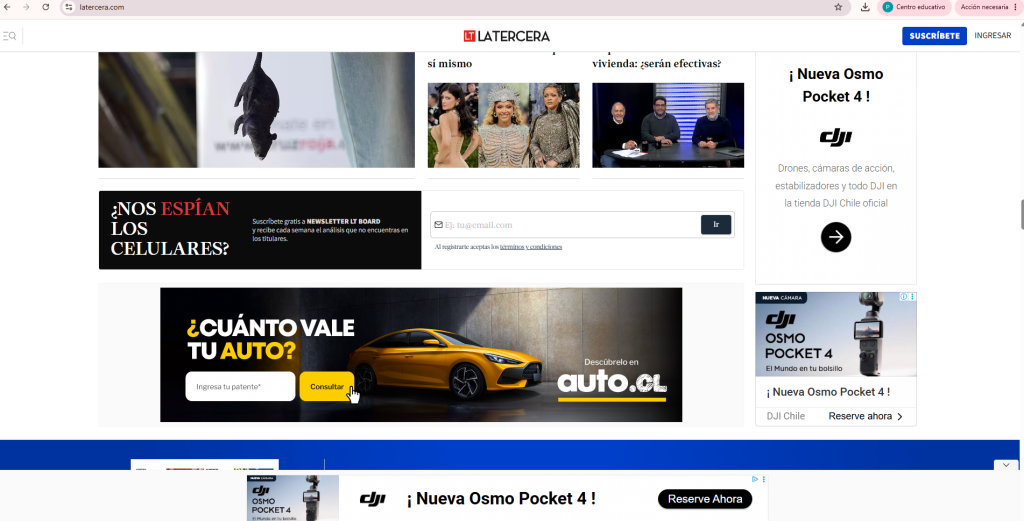
Task: Click the chevron next to Reserve ahora
Action: click(900, 417)
